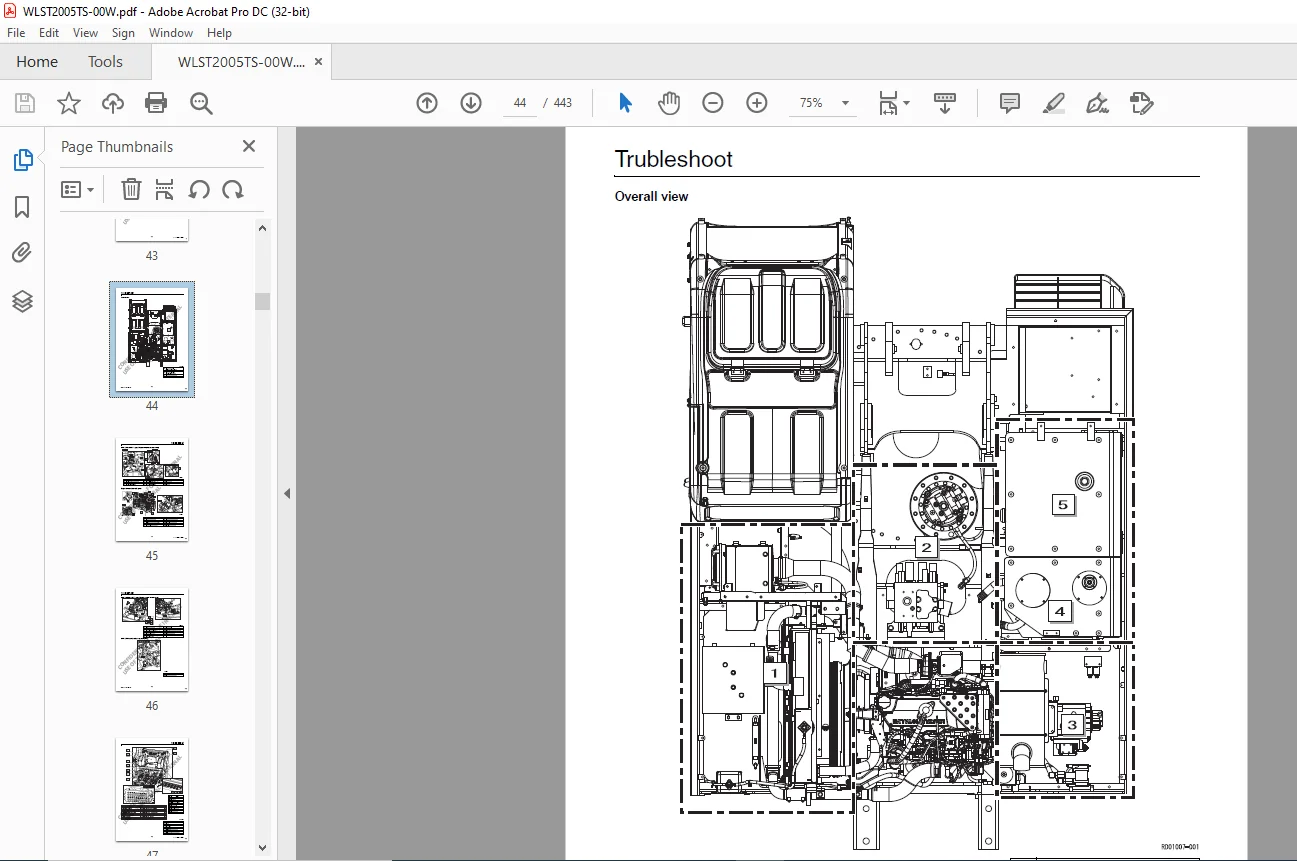Switch to the Home tab

(37, 62)
